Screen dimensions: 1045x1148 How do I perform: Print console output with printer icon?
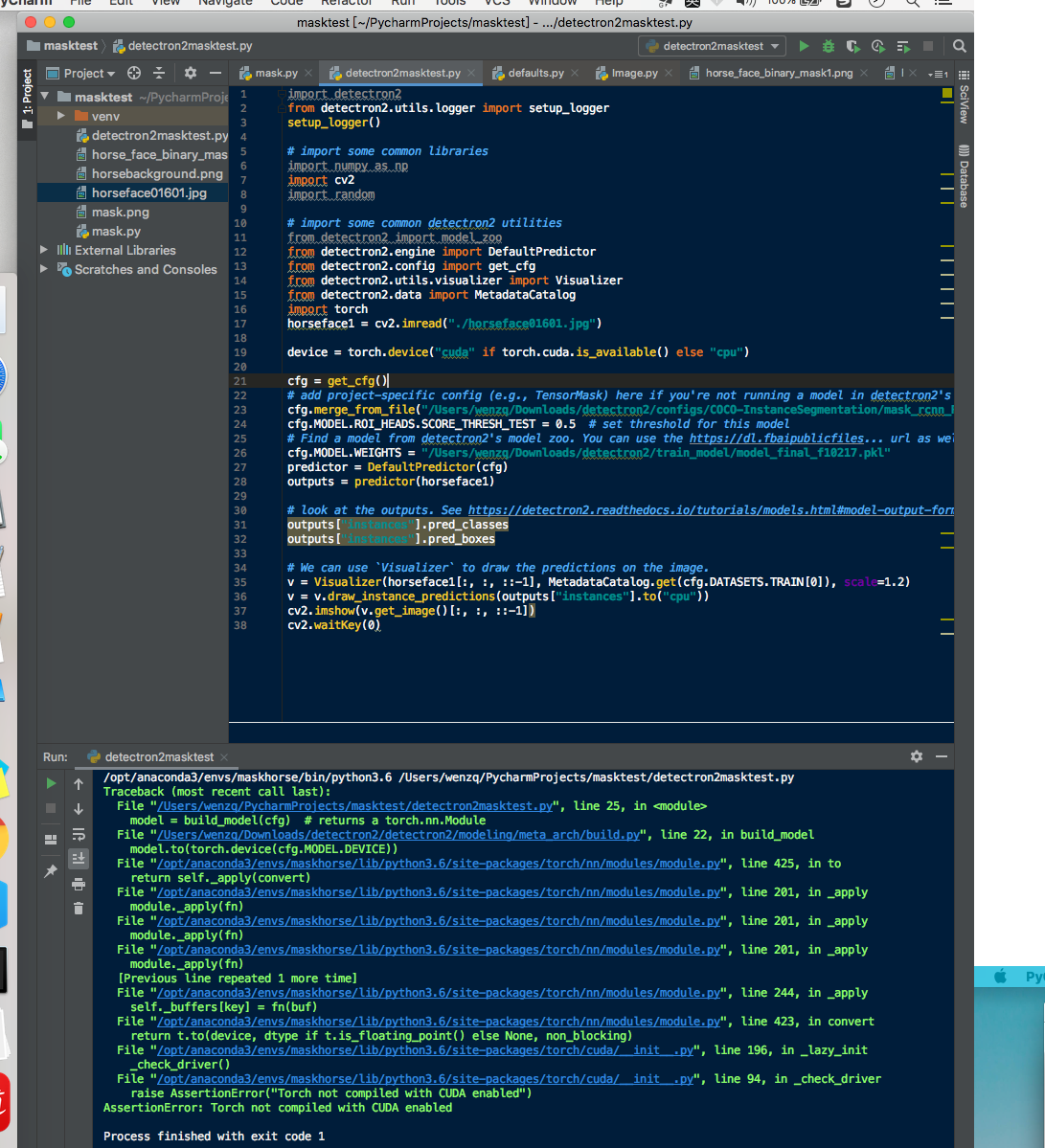pyautogui.click(x=79, y=884)
